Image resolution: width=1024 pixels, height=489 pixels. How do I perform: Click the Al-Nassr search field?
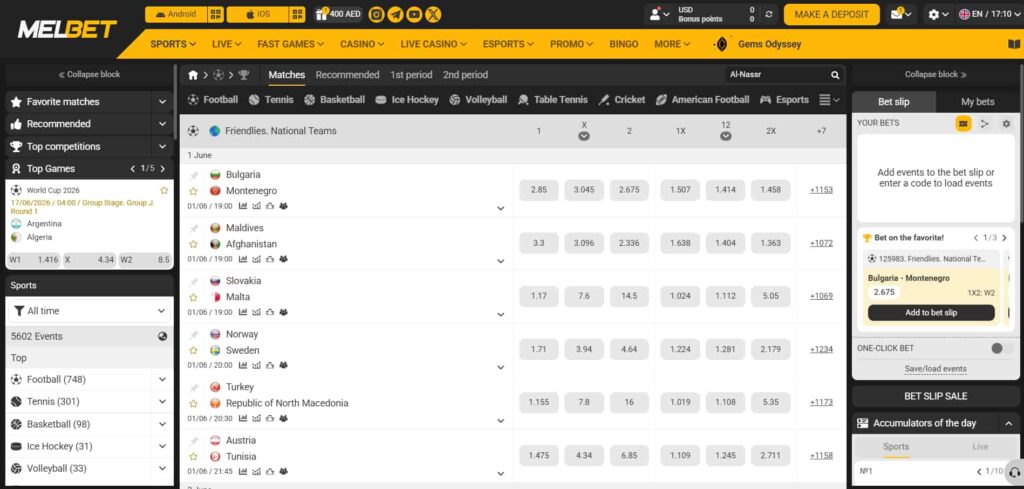tap(777, 75)
